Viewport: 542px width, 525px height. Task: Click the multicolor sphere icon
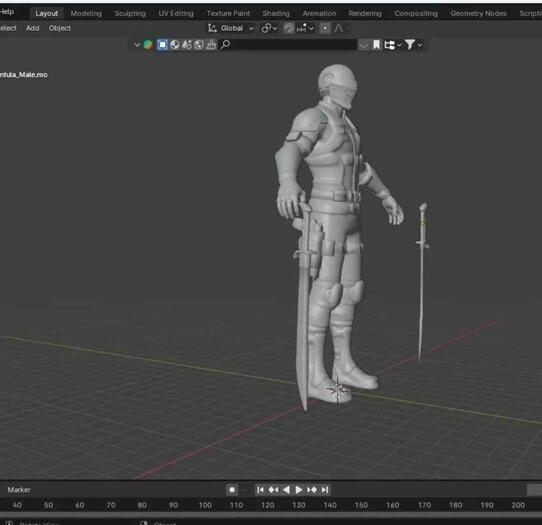148,45
